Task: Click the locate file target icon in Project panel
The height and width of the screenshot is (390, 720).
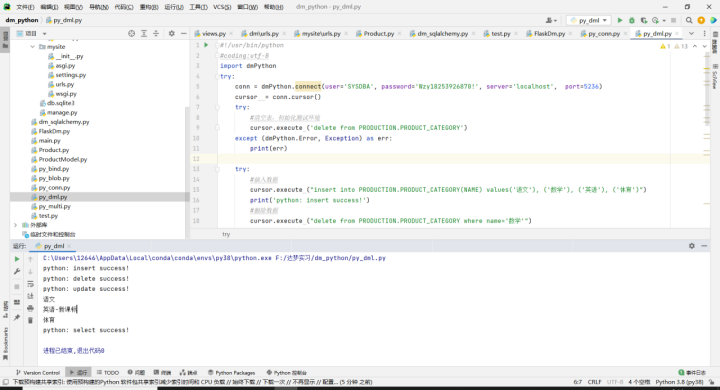Action: pyautogui.click(x=132, y=34)
